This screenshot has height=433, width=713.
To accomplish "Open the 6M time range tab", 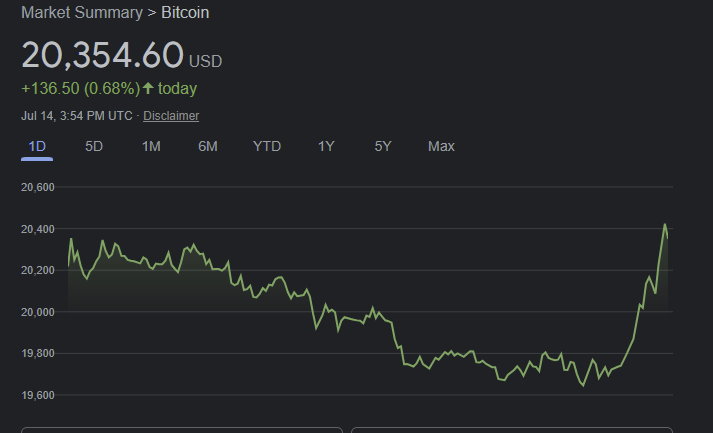I will pyautogui.click(x=208, y=146).
